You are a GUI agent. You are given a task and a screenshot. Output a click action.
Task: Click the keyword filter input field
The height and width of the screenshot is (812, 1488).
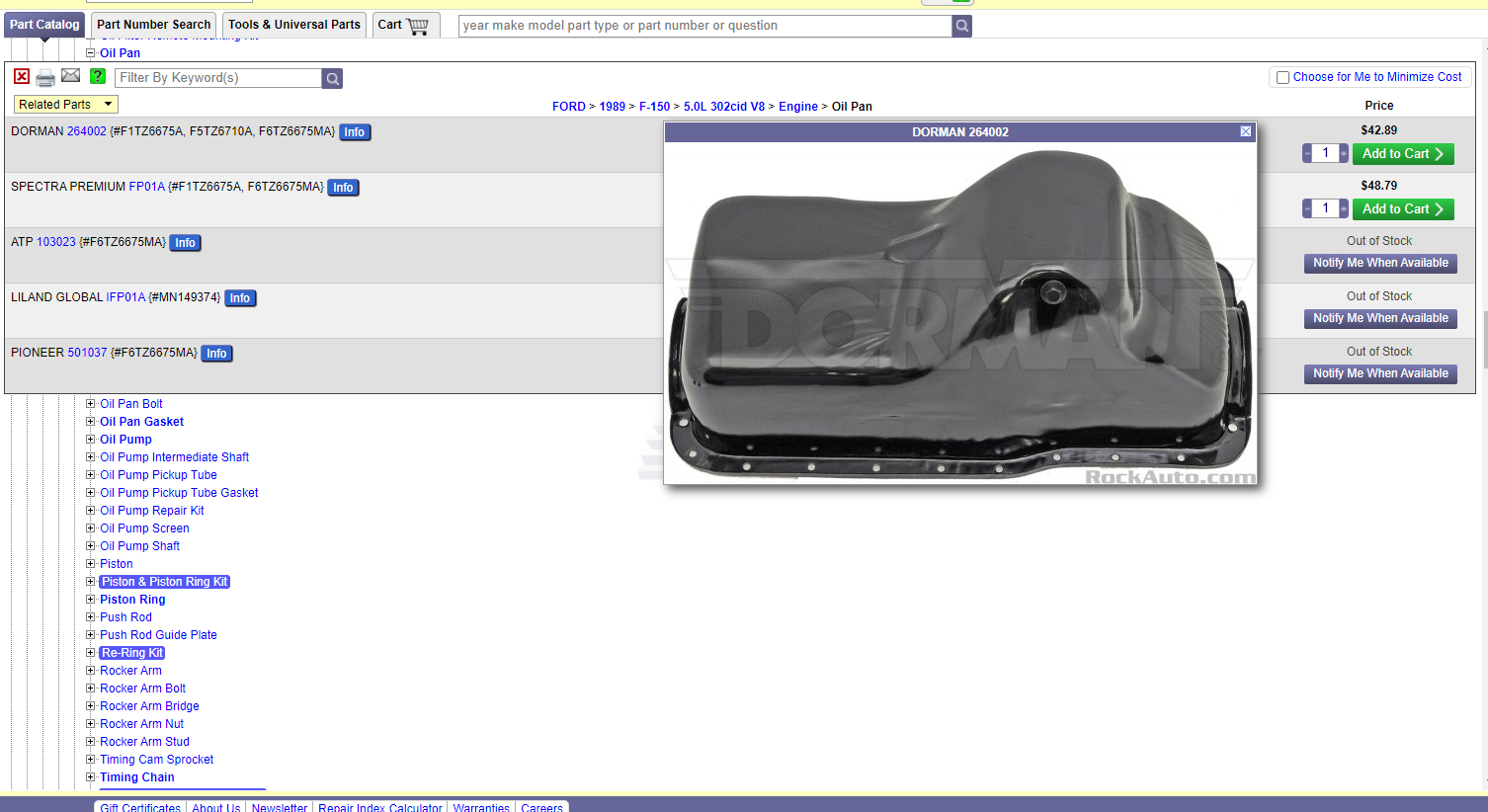click(218, 78)
